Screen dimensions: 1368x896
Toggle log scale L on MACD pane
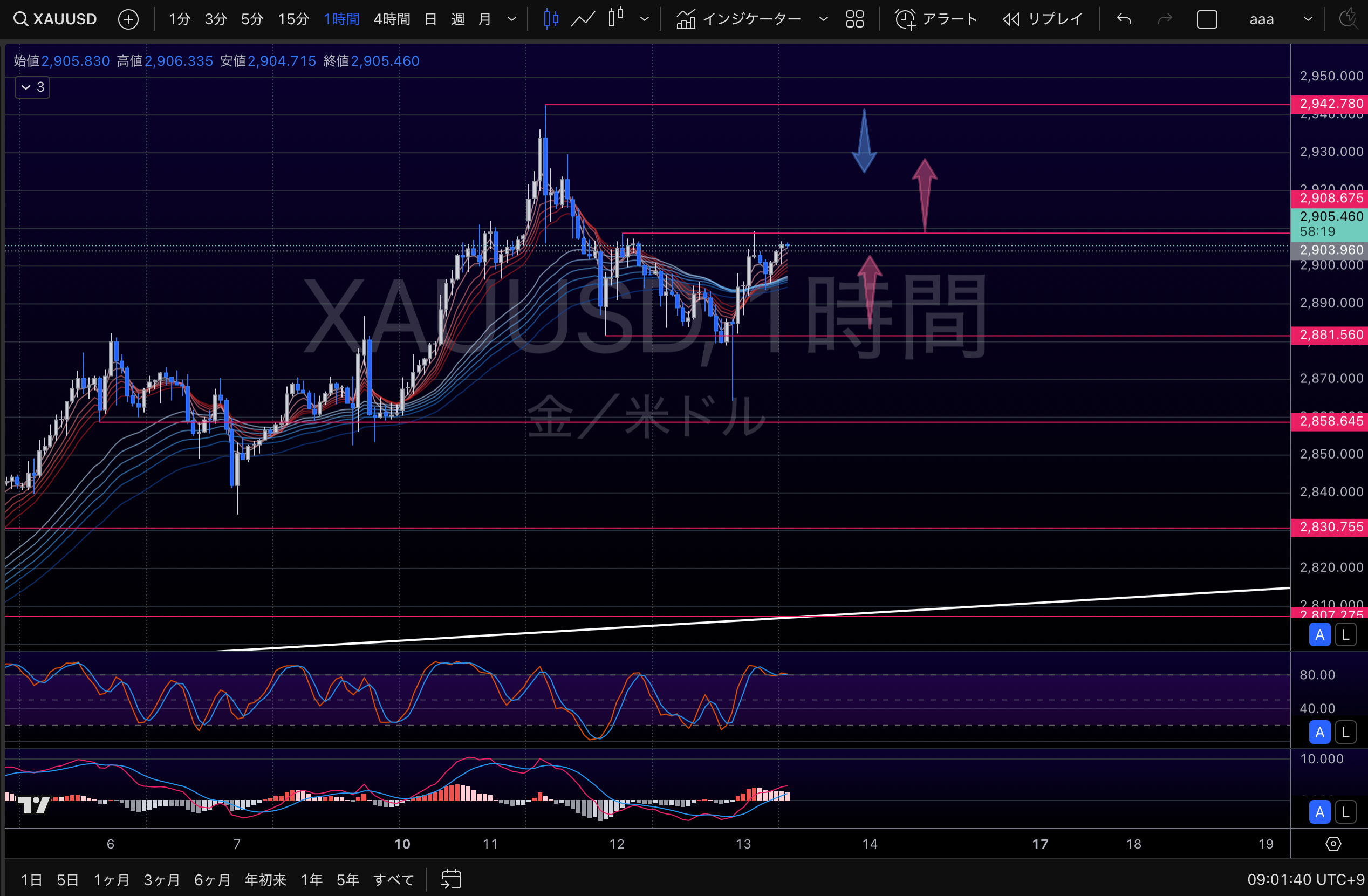1345,812
